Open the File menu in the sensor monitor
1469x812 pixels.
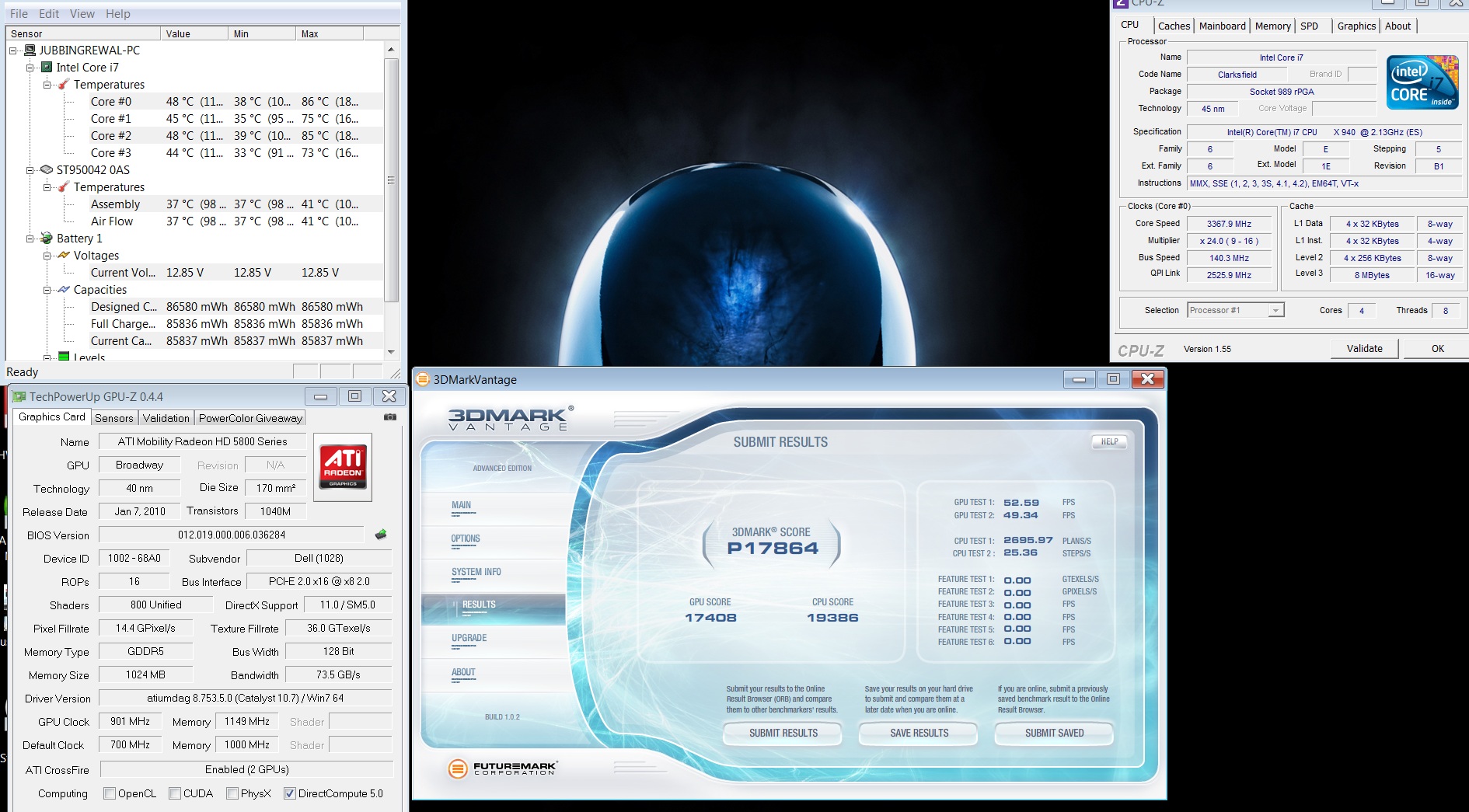coord(19,14)
